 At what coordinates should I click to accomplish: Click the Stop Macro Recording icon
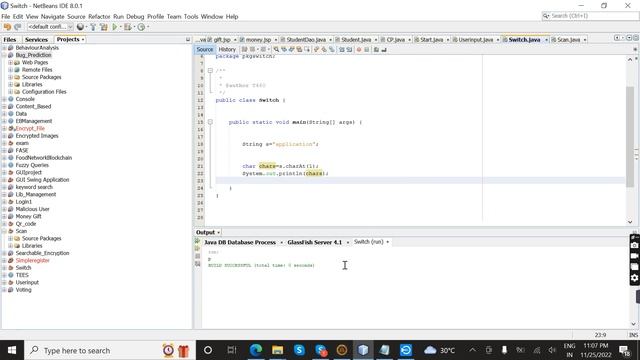click(x=367, y=50)
